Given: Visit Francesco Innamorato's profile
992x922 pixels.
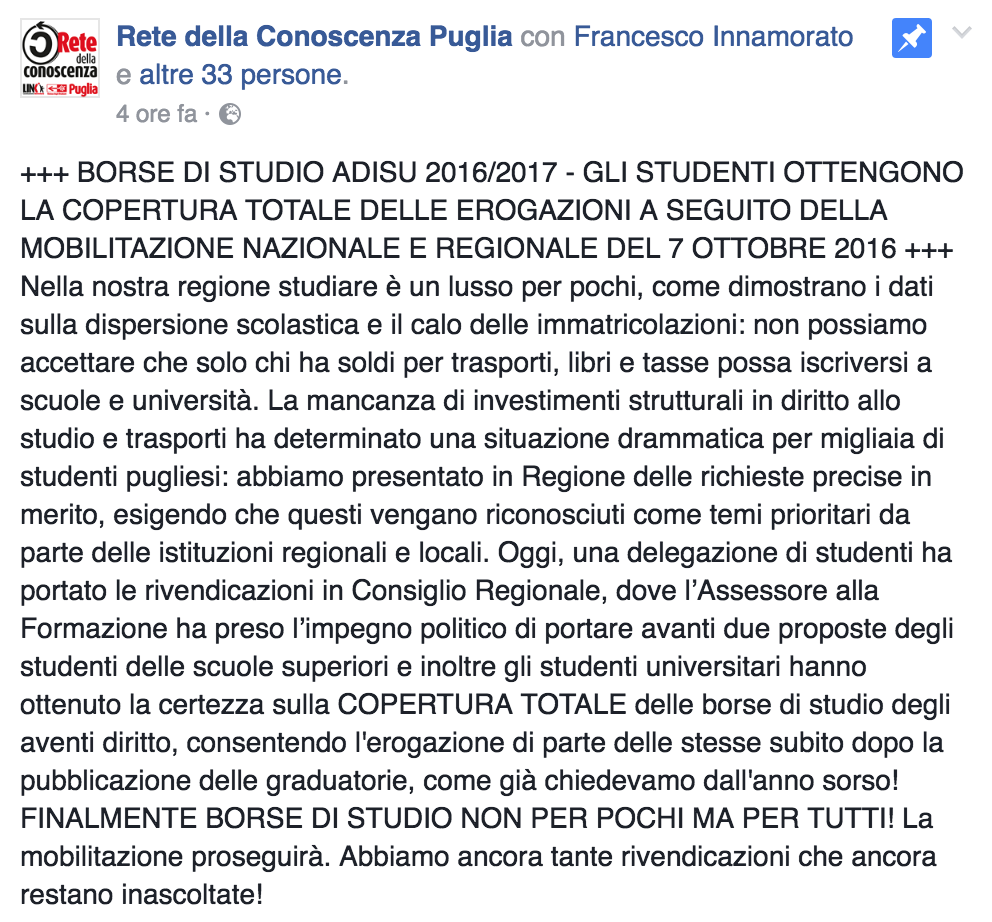Looking at the screenshot, I should (713, 38).
